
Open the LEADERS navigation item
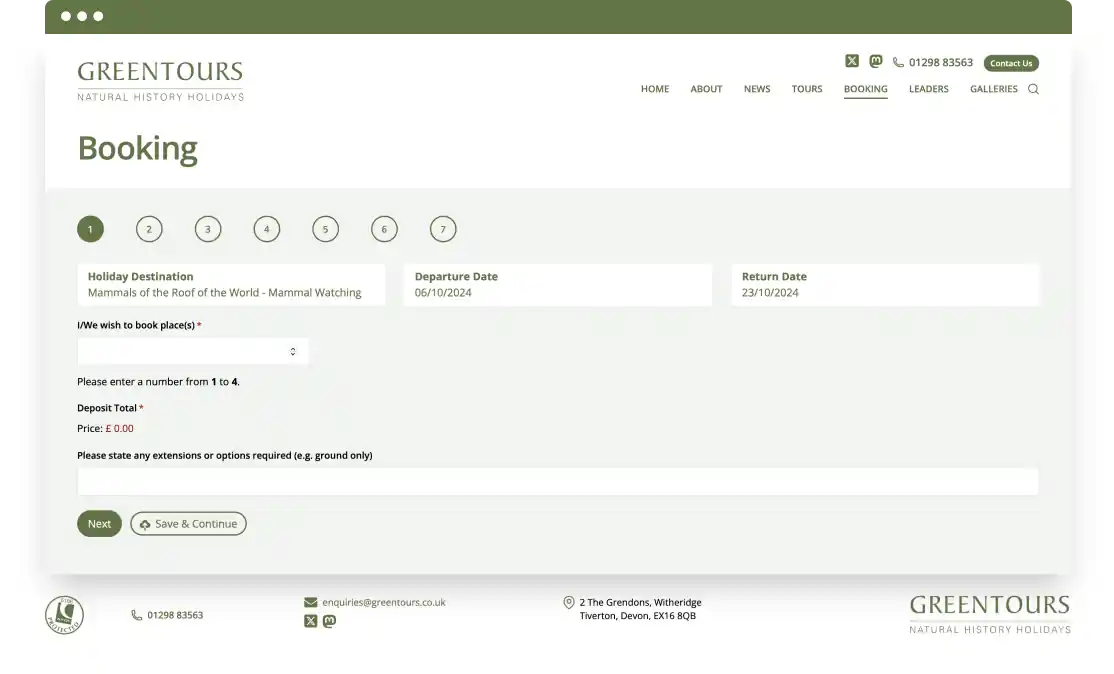[928, 89]
